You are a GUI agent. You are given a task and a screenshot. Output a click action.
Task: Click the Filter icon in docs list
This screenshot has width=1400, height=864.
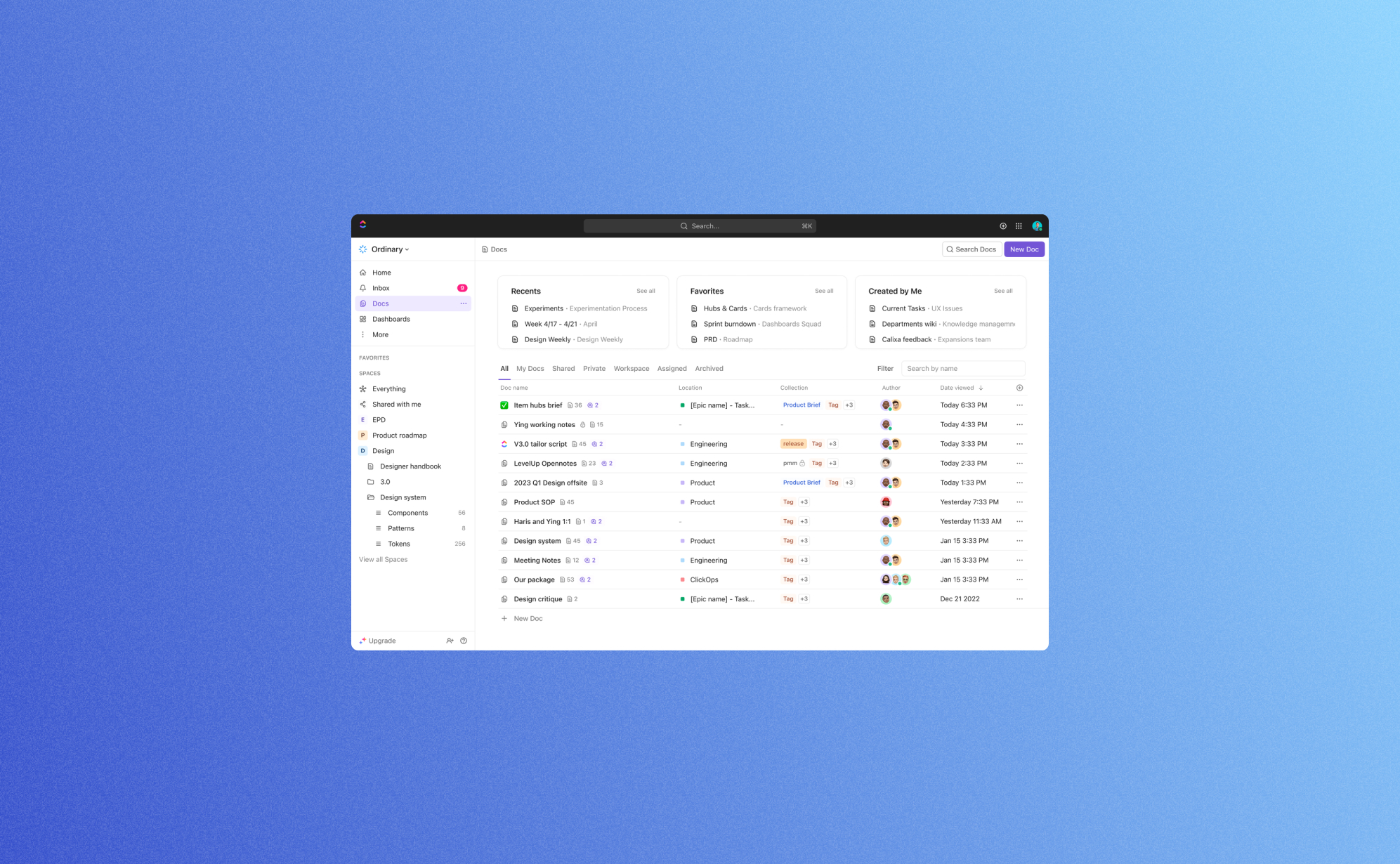click(885, 368)
